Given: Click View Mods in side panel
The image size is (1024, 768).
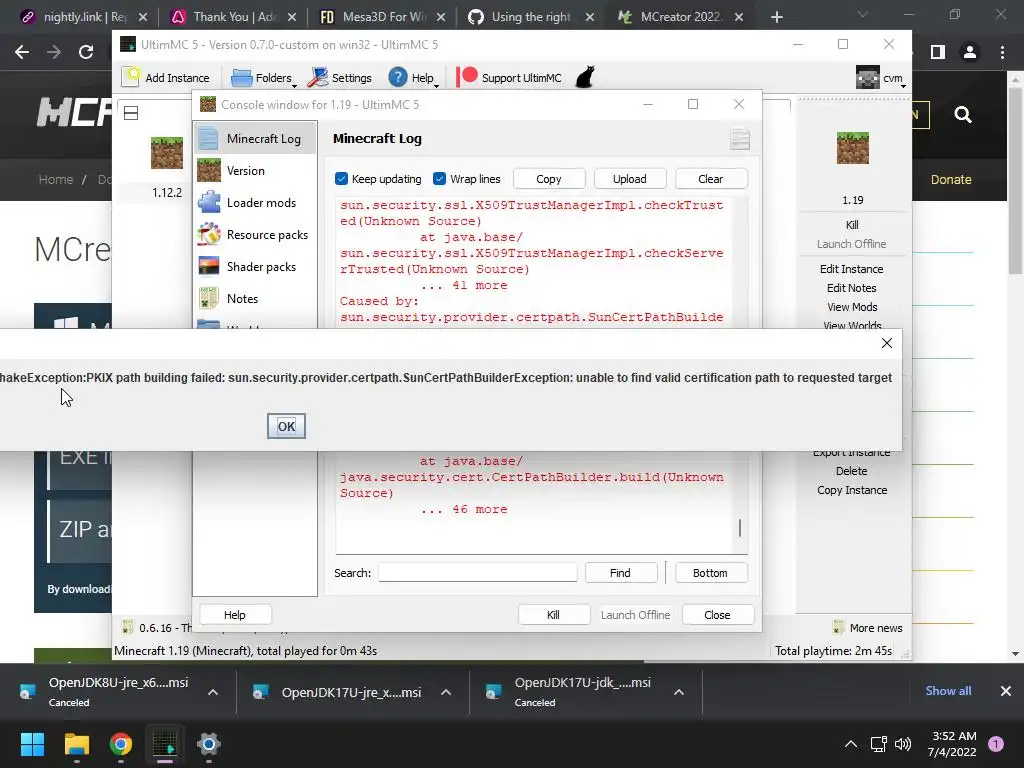Looking at the screenshot, I should pyautogui.click(x=852, y=307).
